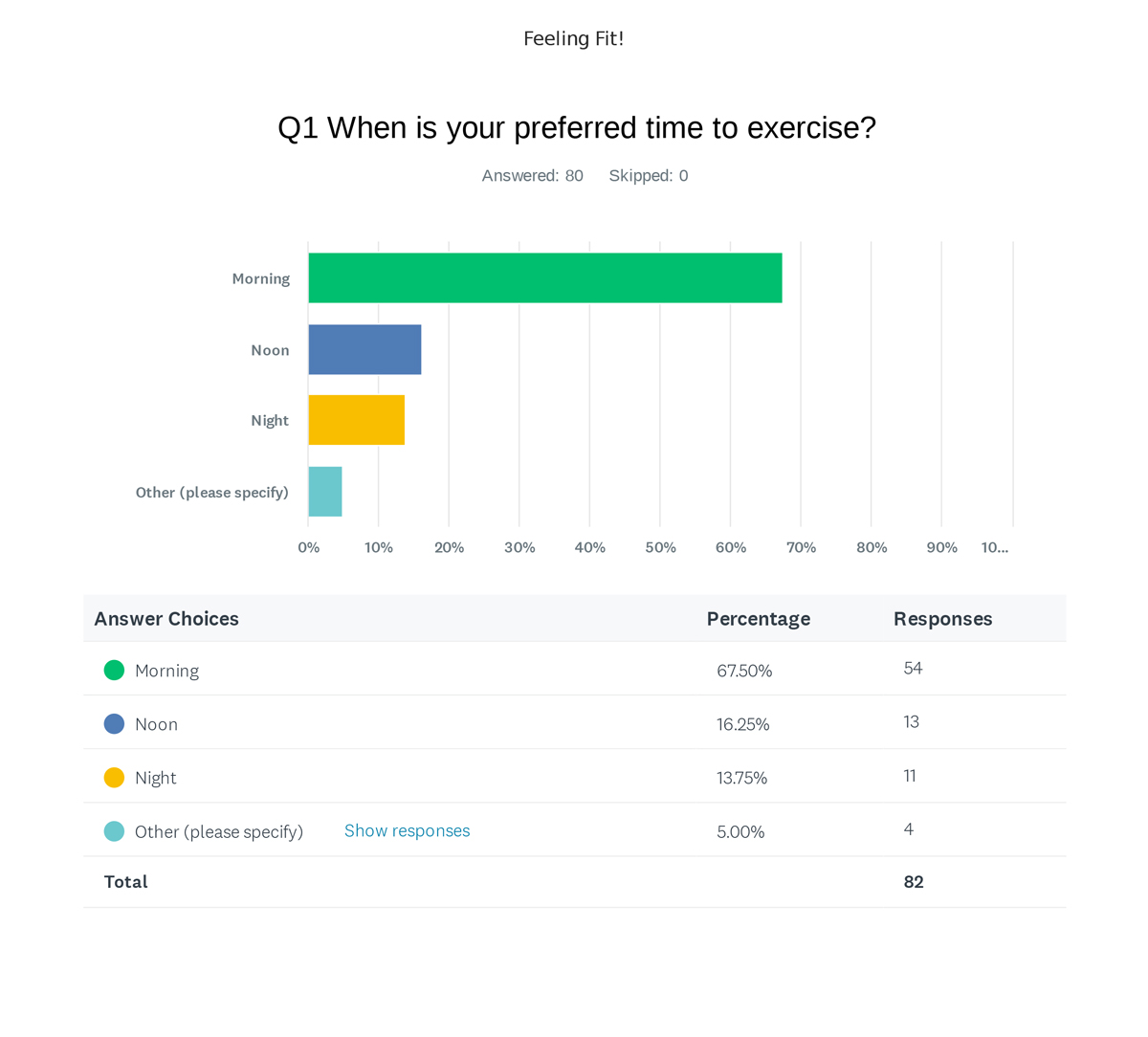Select the blue Noon bar in chart
Image resolution: width=1148 pixels, height=1037 pixels.
(364, 349)
